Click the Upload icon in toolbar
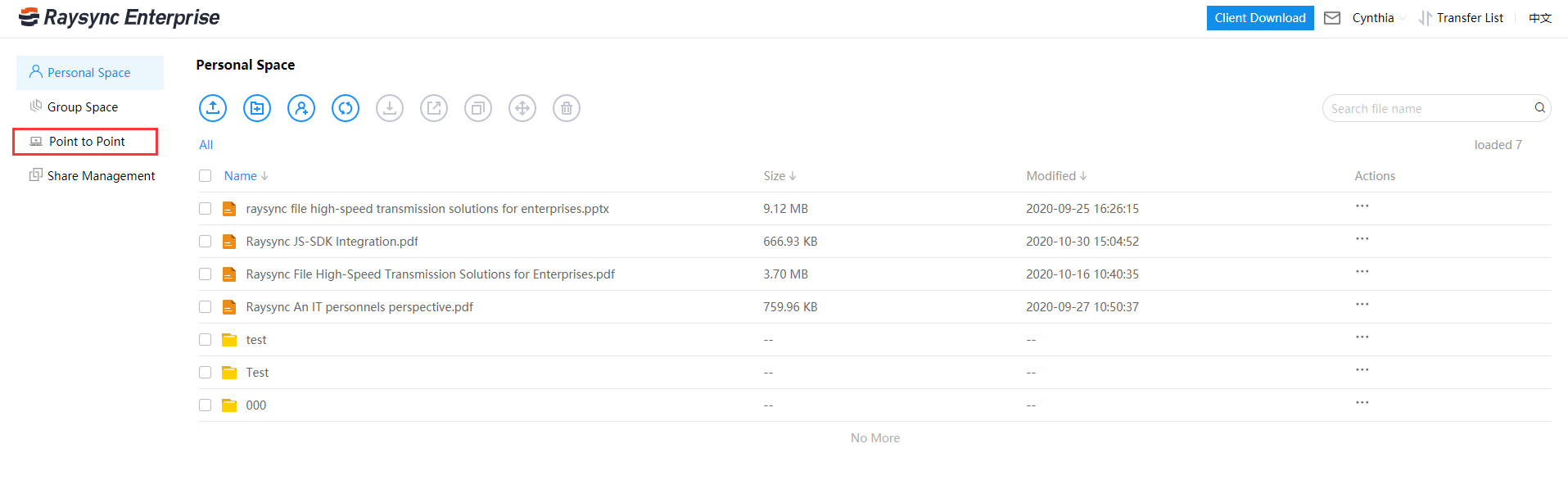 pyautogui.click(x=213, y=108)
